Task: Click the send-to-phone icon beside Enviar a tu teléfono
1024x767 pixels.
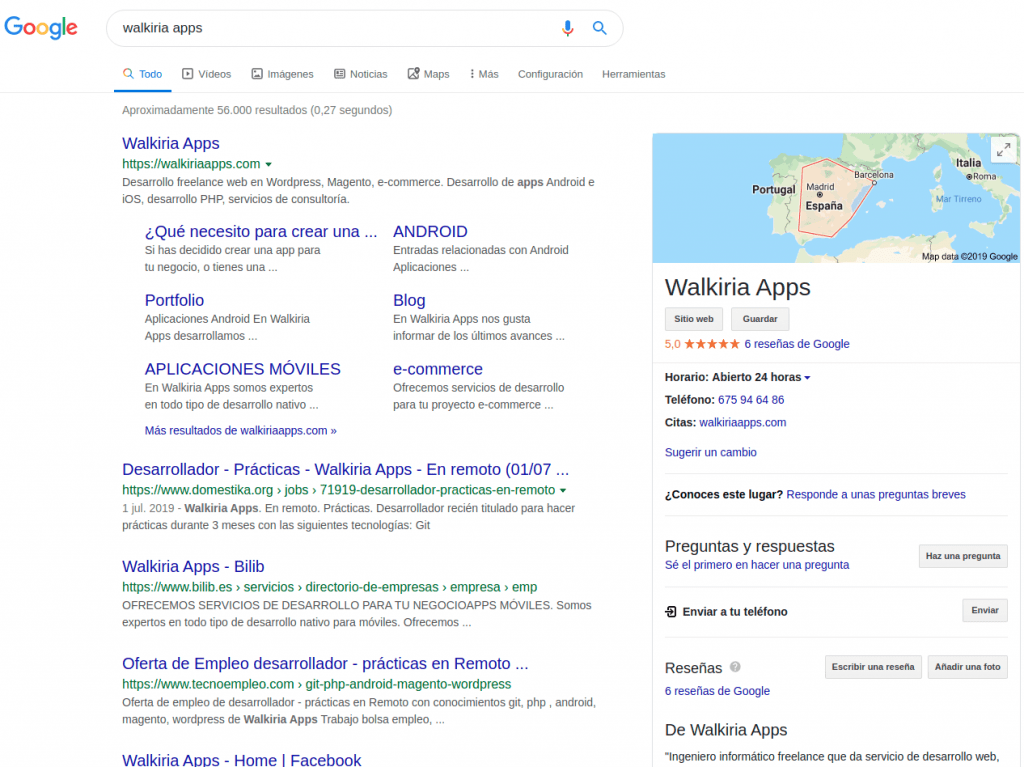Action: 671,612
